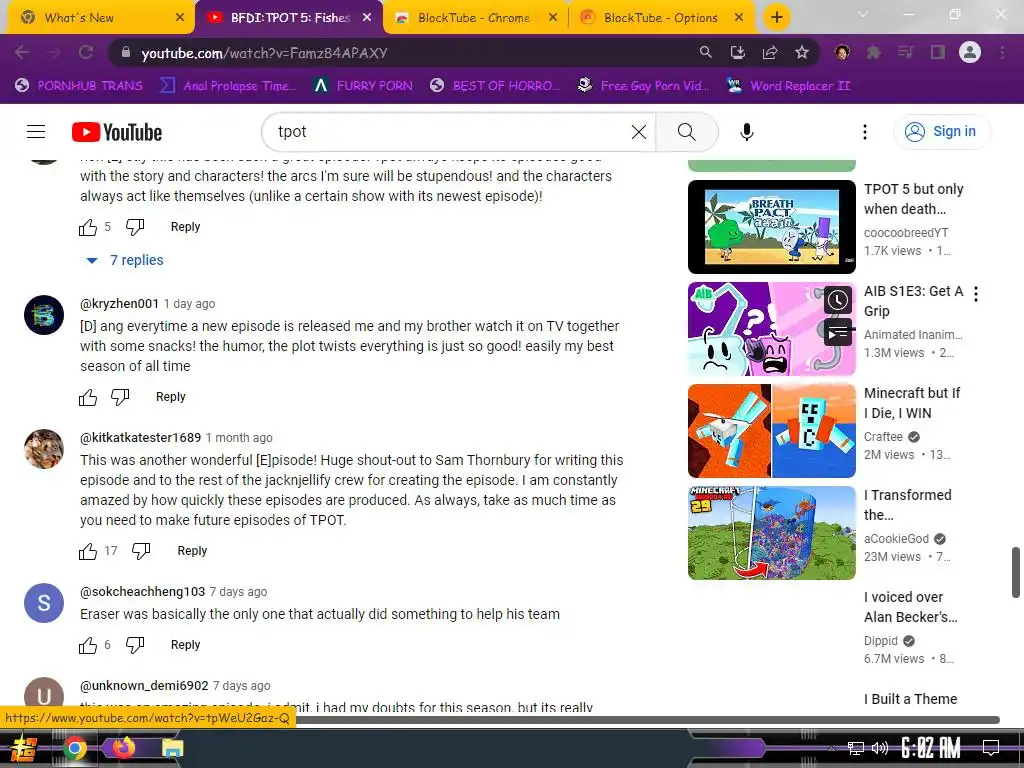Close the BlockTube - Options tab
Viewport: 1024px width, 768px height.
739,18
